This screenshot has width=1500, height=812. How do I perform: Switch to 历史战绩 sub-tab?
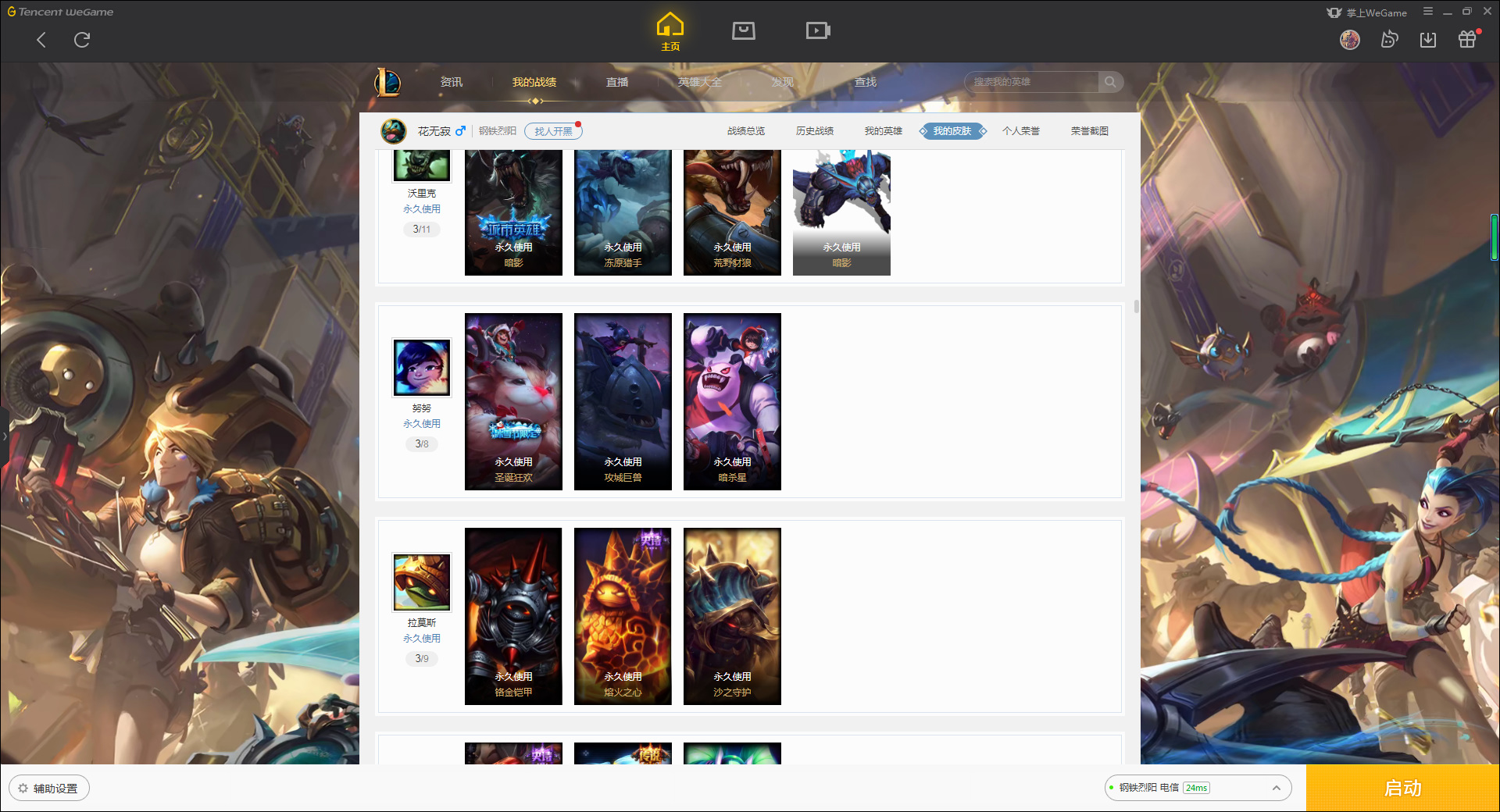815,131
